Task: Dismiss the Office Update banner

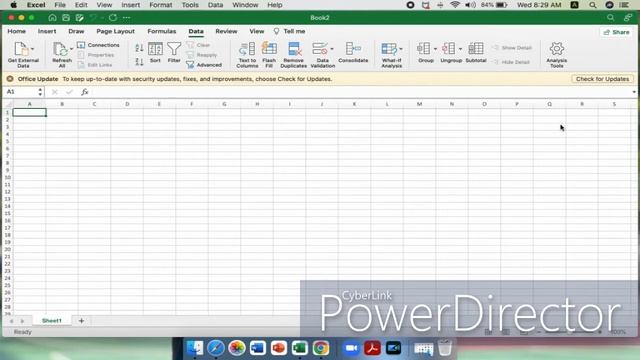Action: pyautogui.click(x=10, y=79)
